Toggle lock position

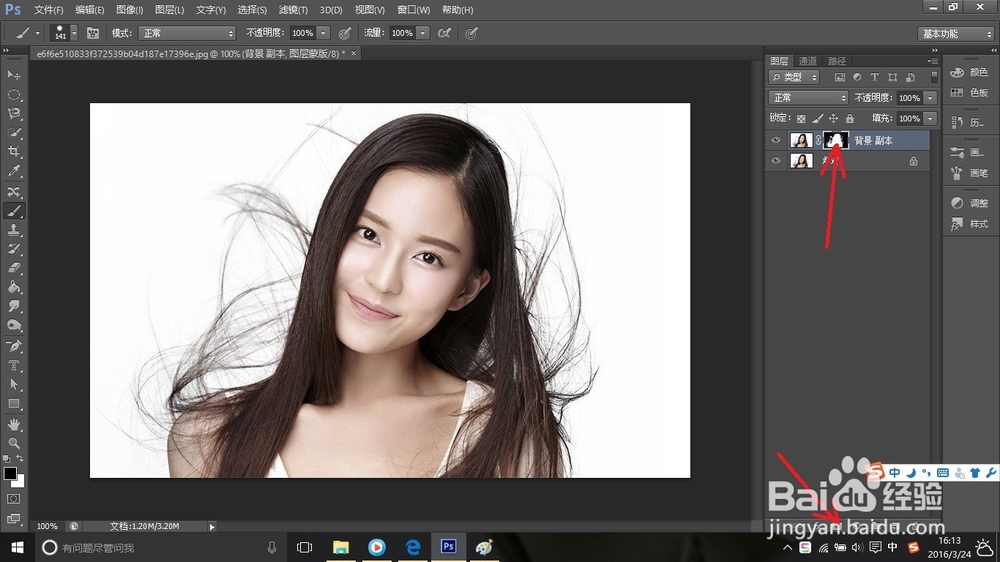coord(834,119)
